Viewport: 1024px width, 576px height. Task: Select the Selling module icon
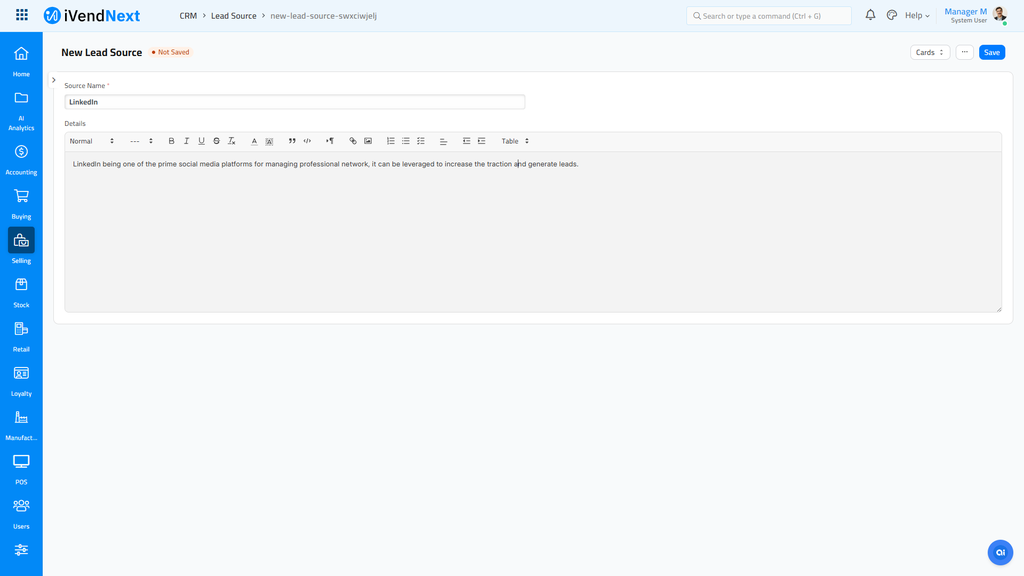click(21, 240)
